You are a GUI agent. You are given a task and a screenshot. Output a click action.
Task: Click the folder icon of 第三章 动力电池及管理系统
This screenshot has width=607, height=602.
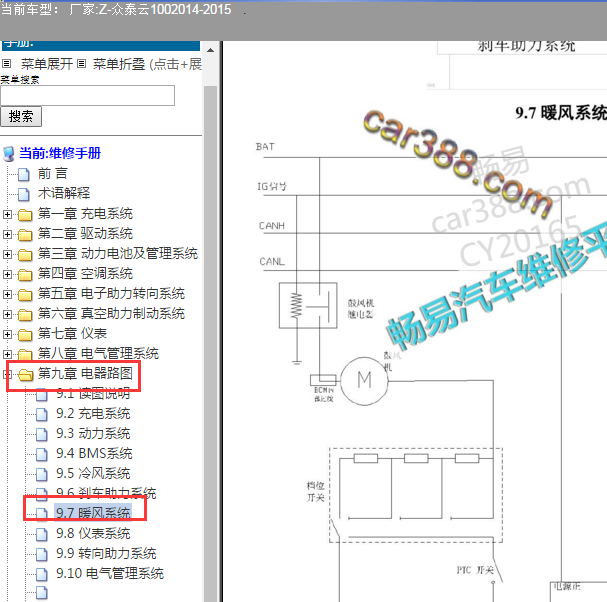point(25,255)
